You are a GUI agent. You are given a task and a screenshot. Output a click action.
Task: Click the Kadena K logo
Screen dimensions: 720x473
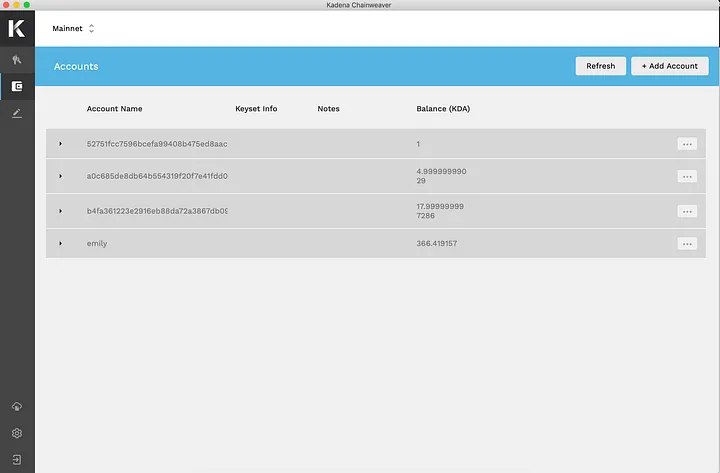click(x=17, y=28)
